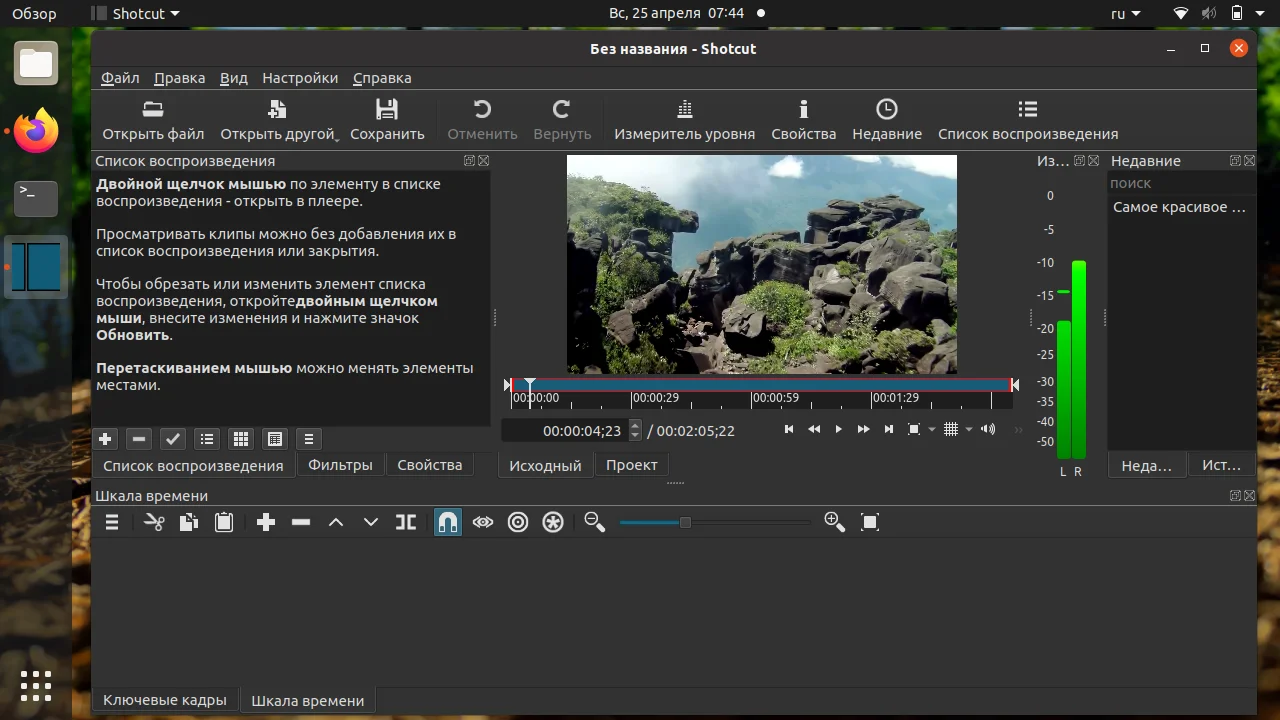Click the timeline zoom slider handle
1280x720 pixels.
[685, 522]
